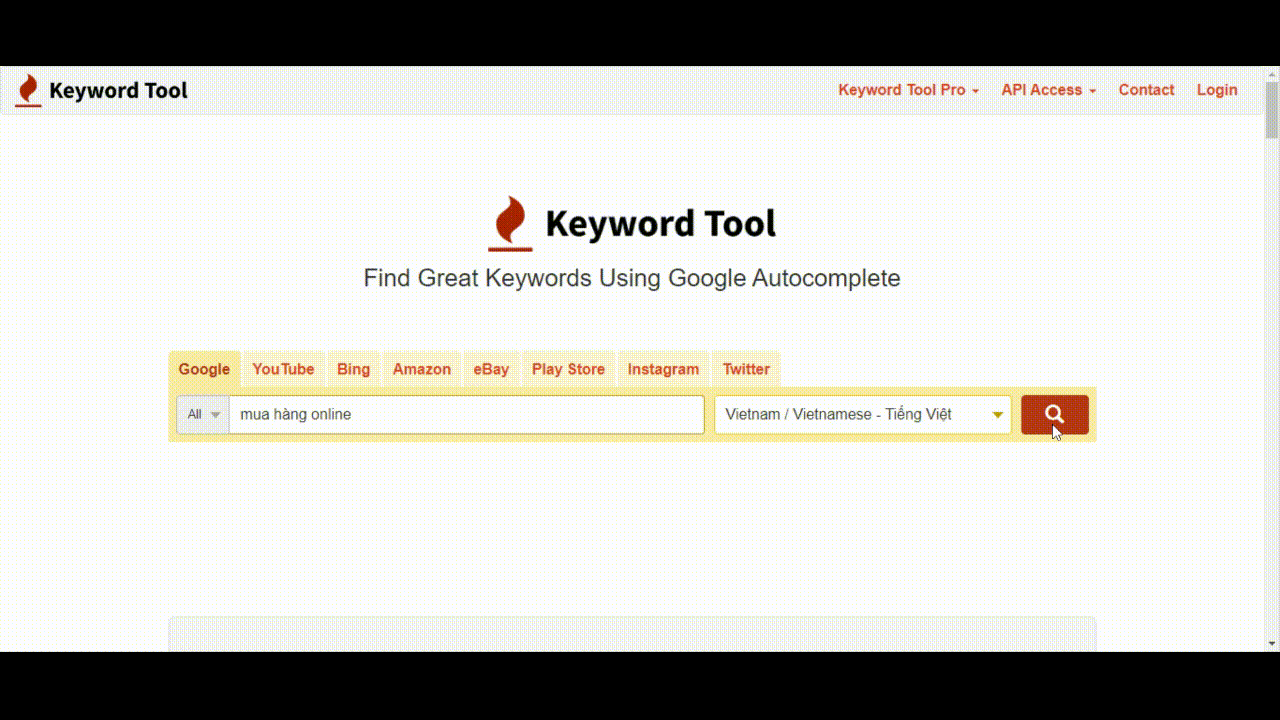
Task: Go to the Contact page
Action: pos(1146,90)
